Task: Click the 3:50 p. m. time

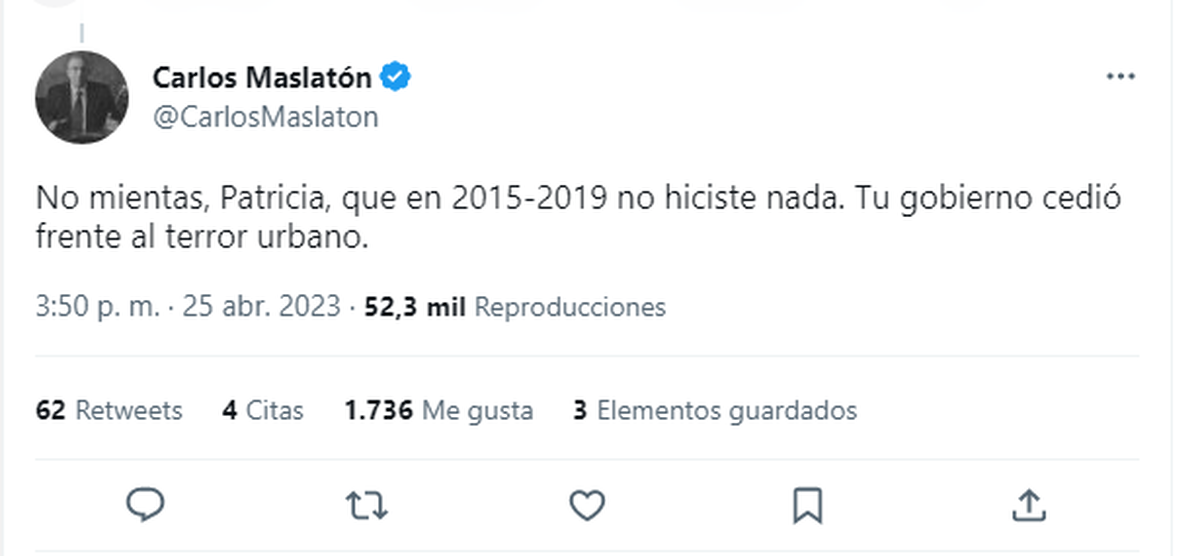Action: point(97,307)
